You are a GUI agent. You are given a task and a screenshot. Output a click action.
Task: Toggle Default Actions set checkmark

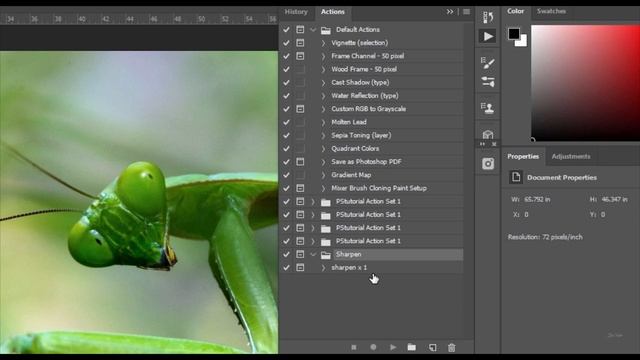tap(286, 30)
